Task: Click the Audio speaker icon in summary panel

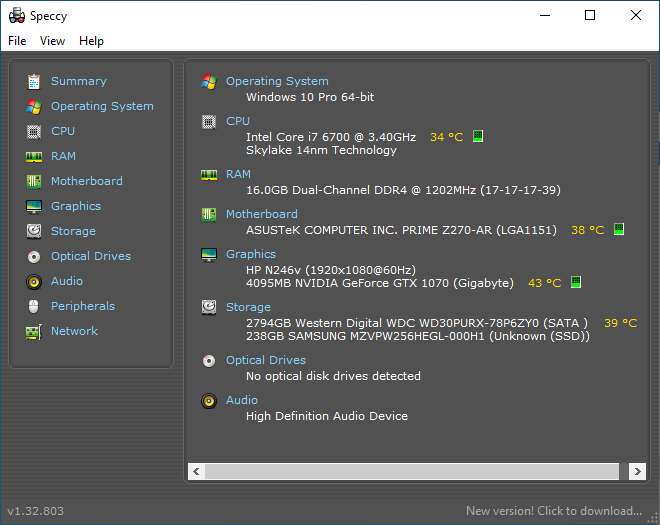Action: [209, 401]
